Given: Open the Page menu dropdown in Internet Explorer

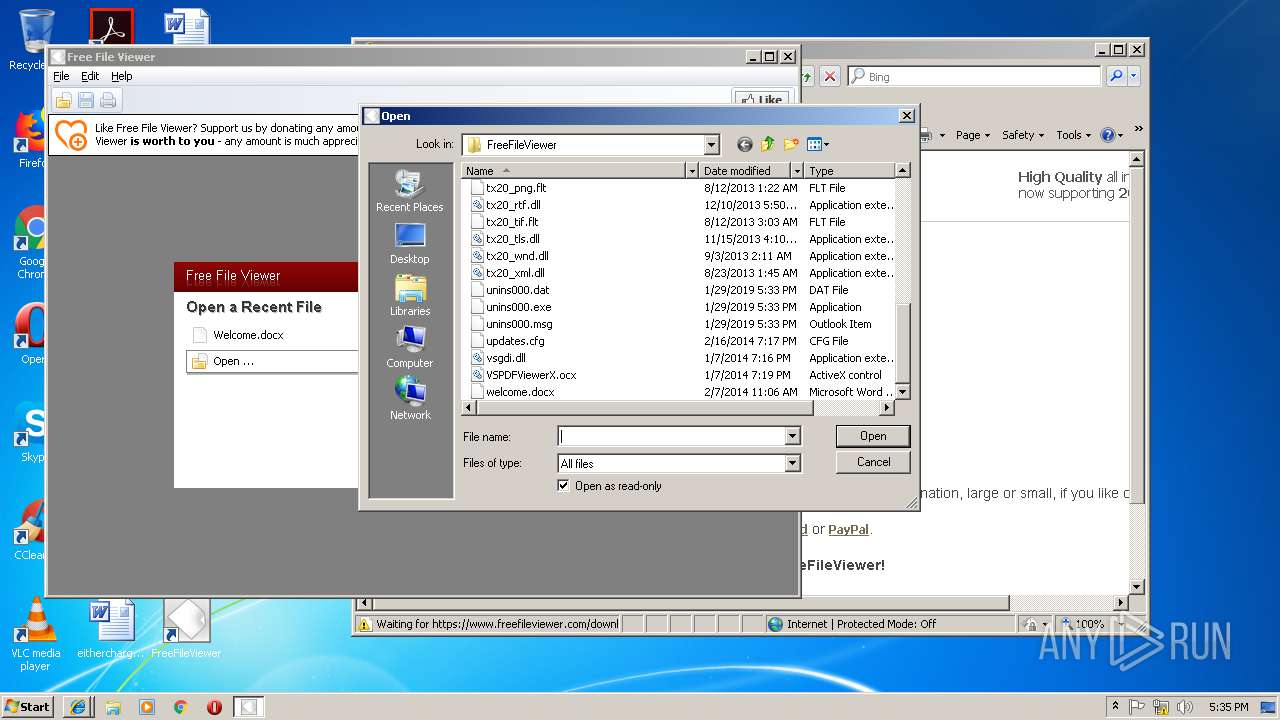Looking at the screenshot, I should (972, 135).
